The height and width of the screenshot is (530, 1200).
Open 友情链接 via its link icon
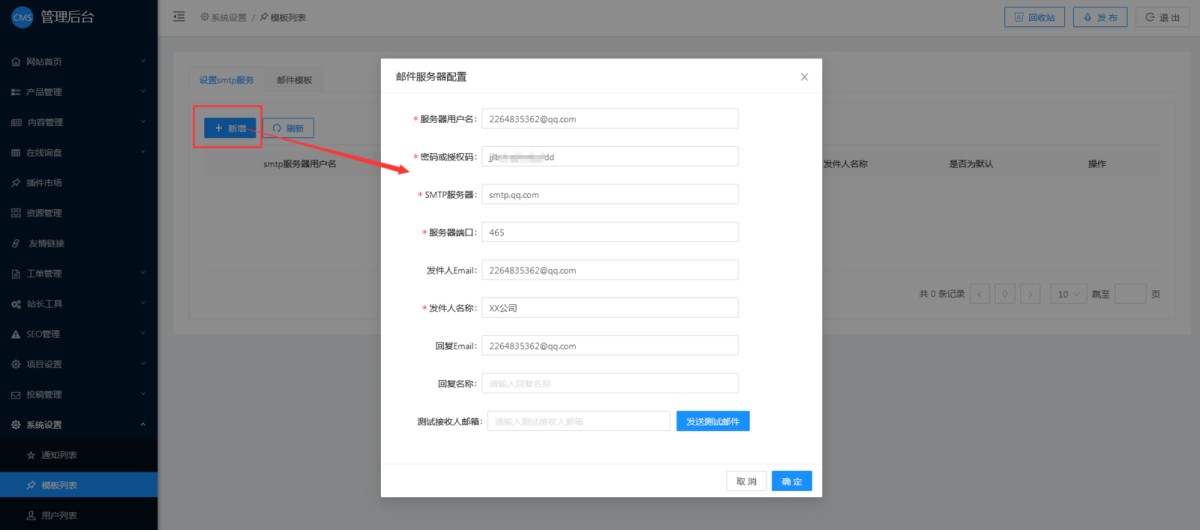pos(16,243)
